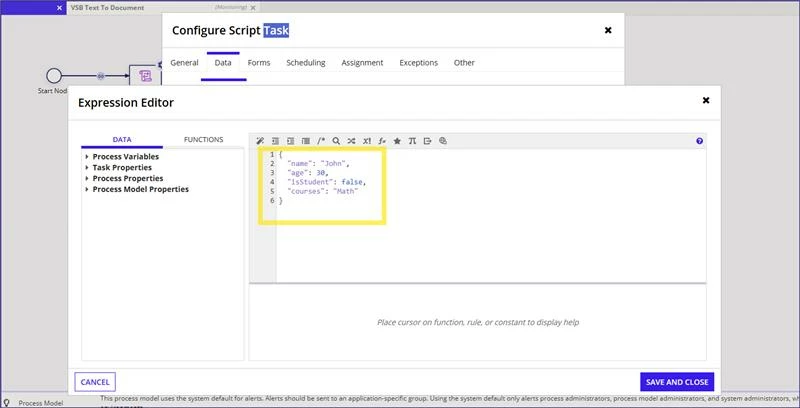The image size is (800, 408).
Task: Open search with the magnifier icon
Action: 336,141
